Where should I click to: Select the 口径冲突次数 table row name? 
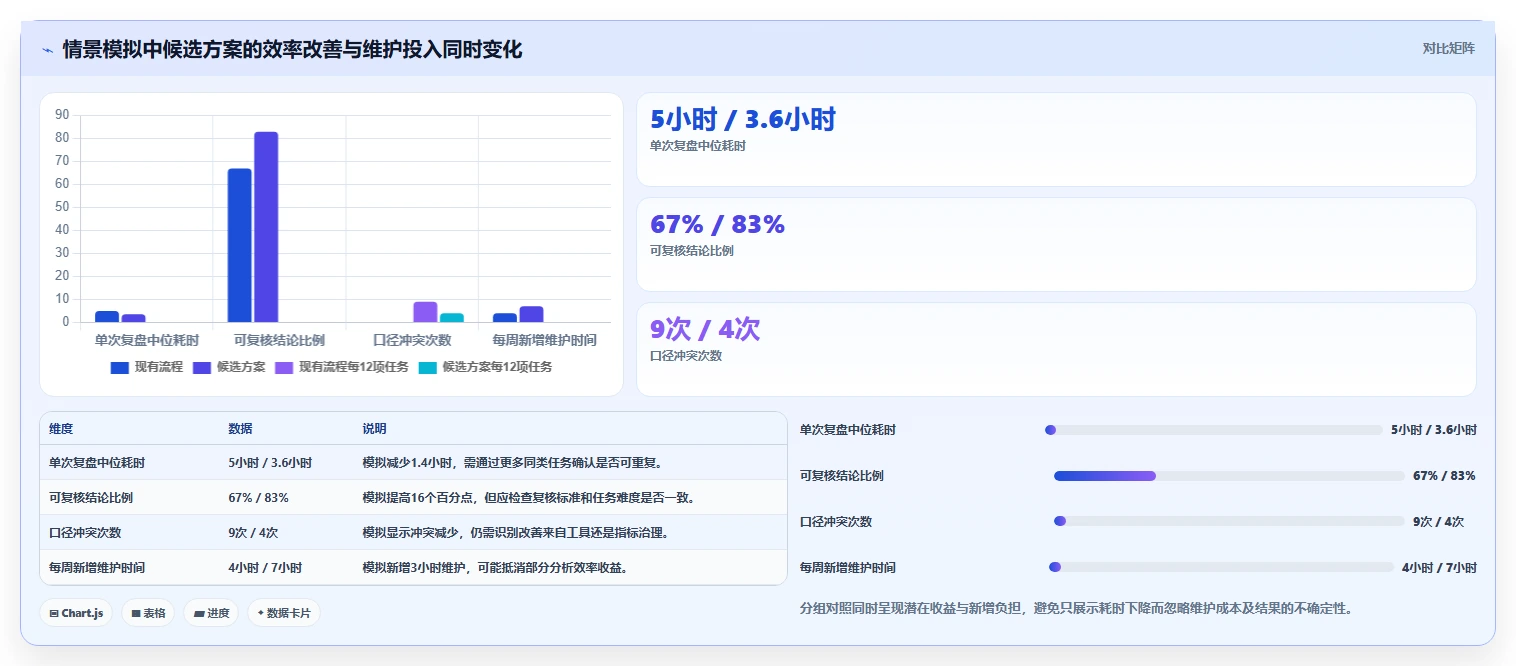[85, 532]
